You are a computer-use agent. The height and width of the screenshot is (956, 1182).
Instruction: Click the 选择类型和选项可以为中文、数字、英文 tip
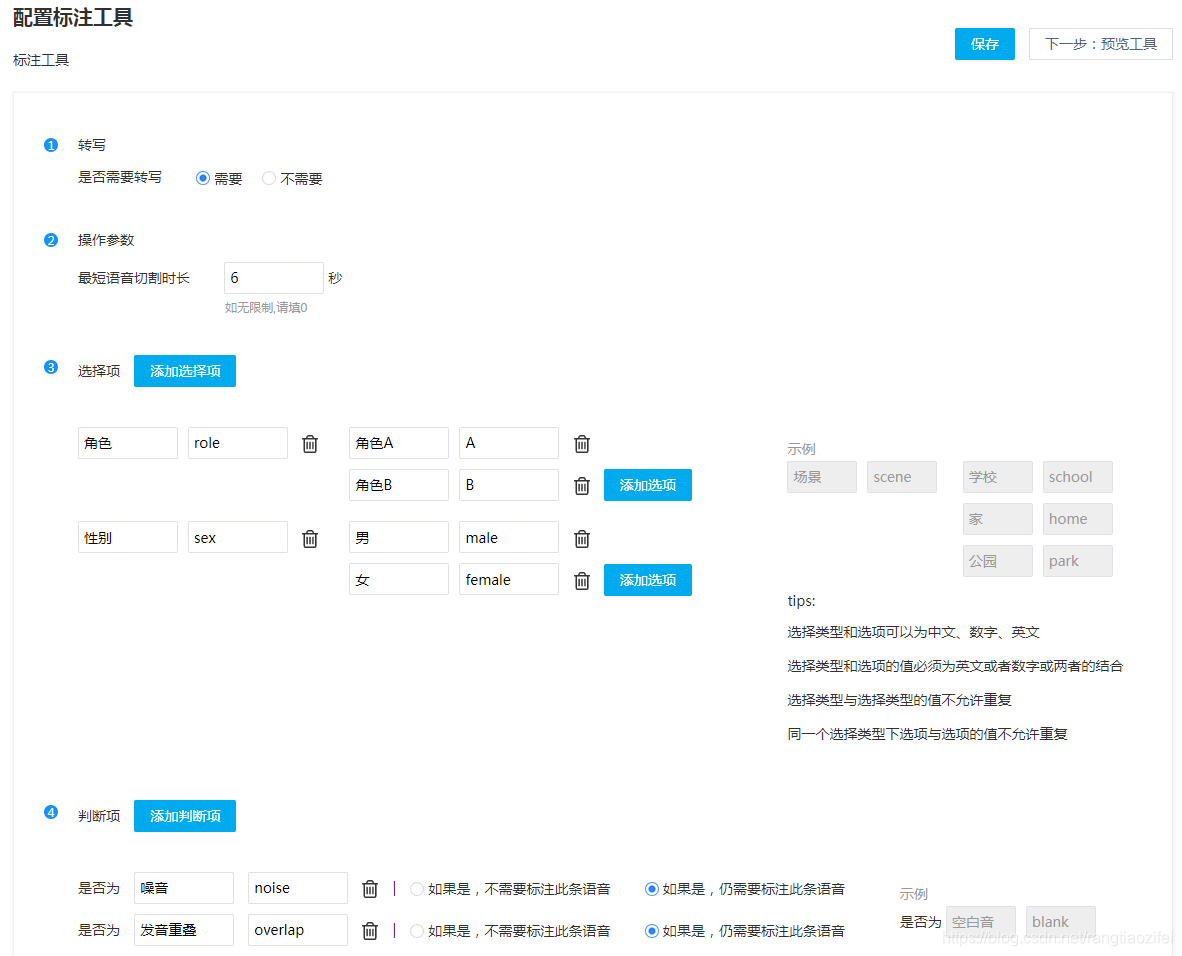(914, 633)
